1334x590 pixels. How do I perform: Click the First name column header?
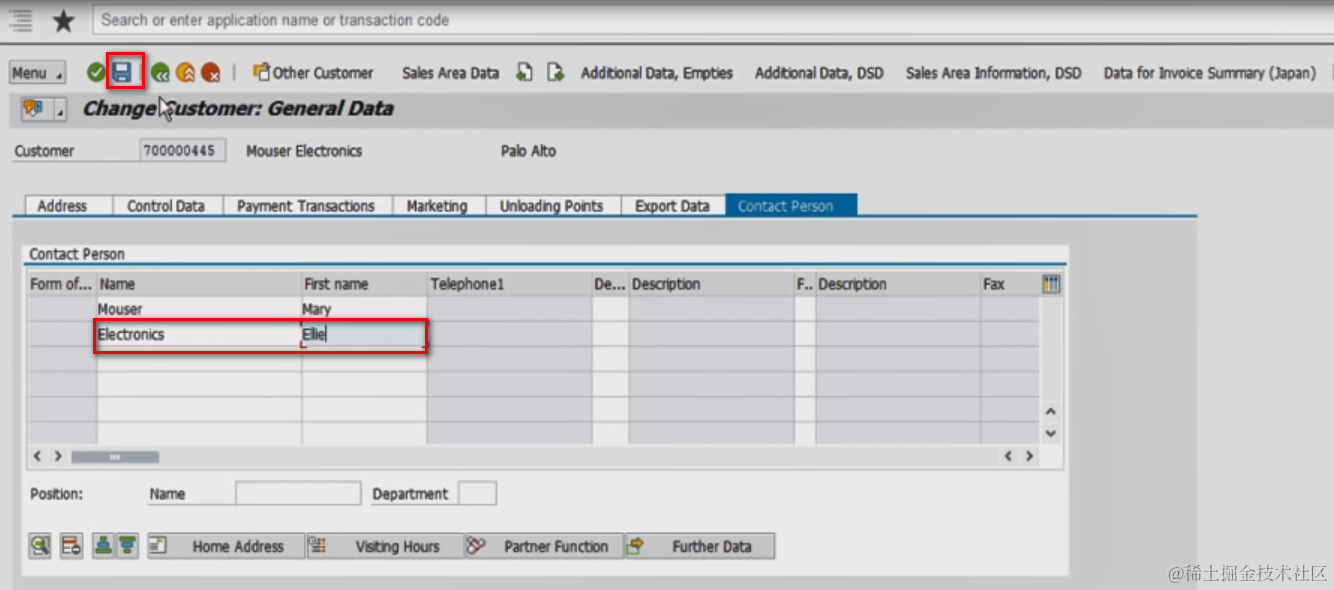[x=364, y=284]
